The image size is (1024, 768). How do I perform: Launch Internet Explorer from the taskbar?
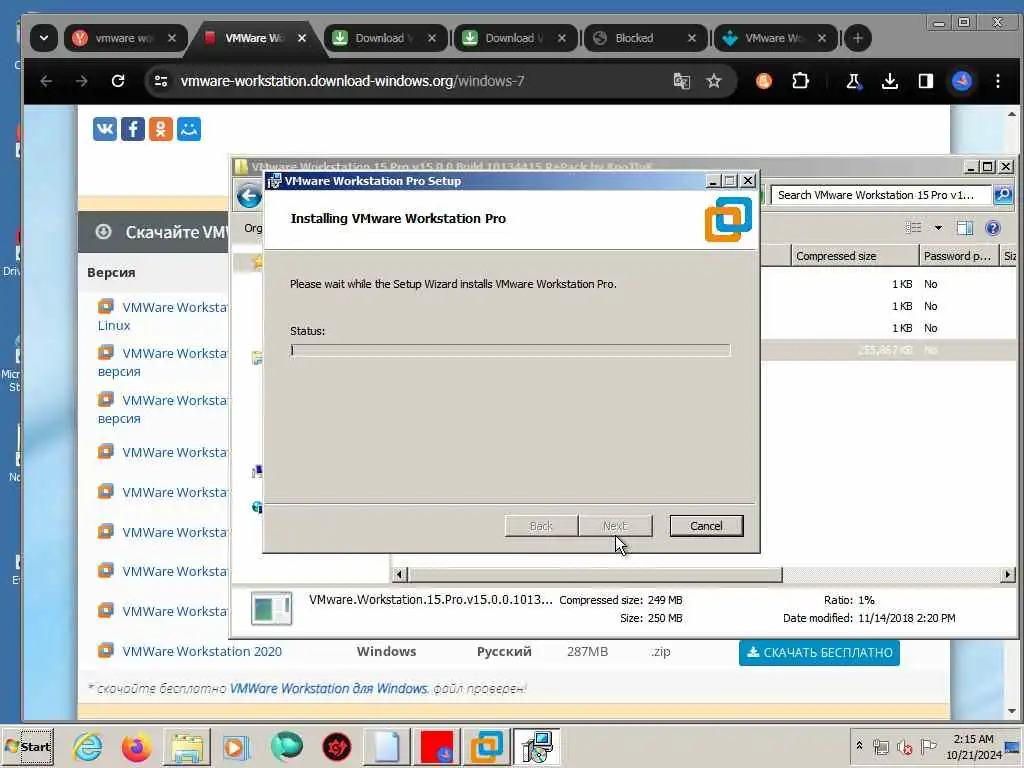coord(88,746)
